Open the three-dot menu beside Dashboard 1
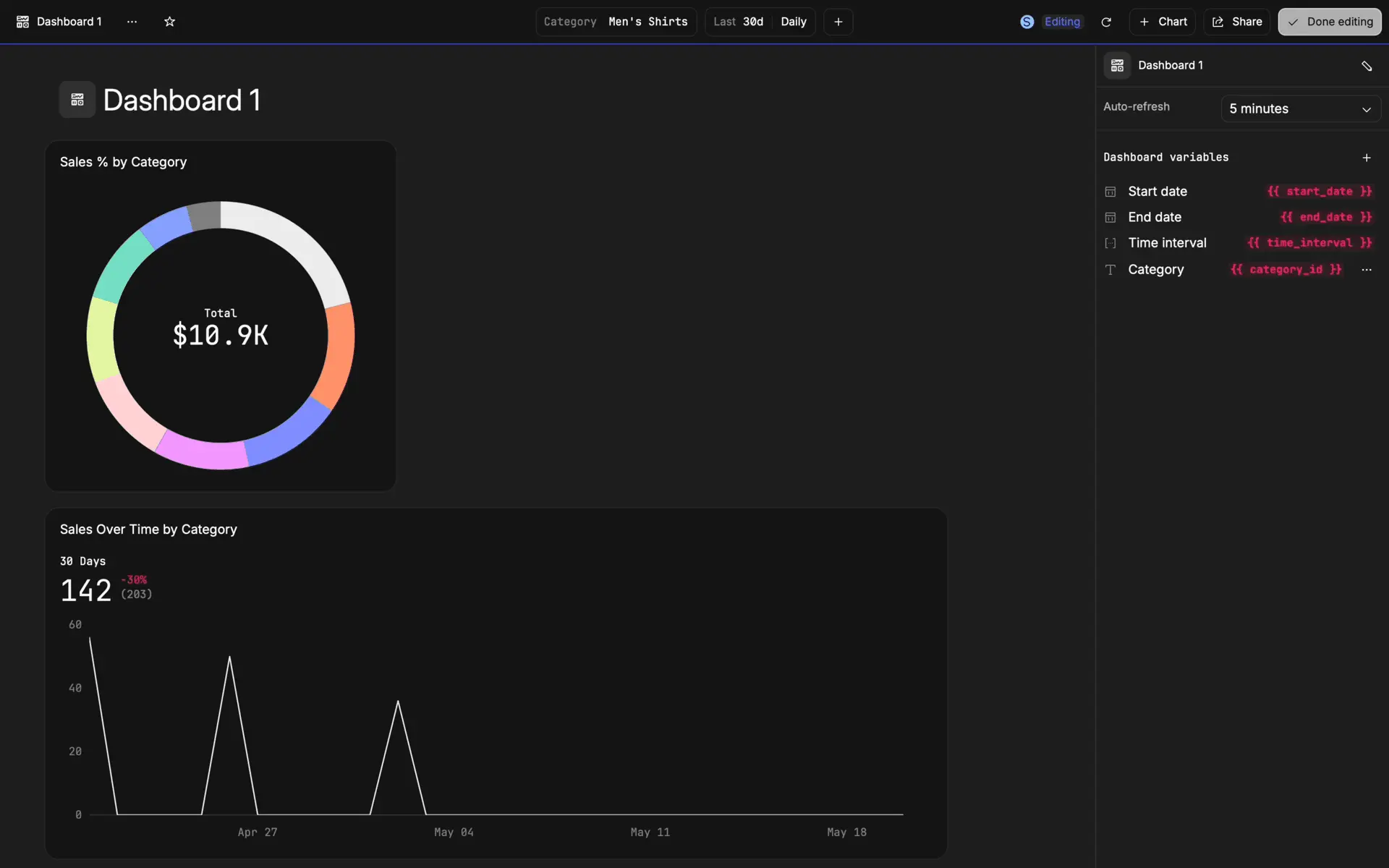Screen dimensions: 1389x868 (x=132, y=22)
